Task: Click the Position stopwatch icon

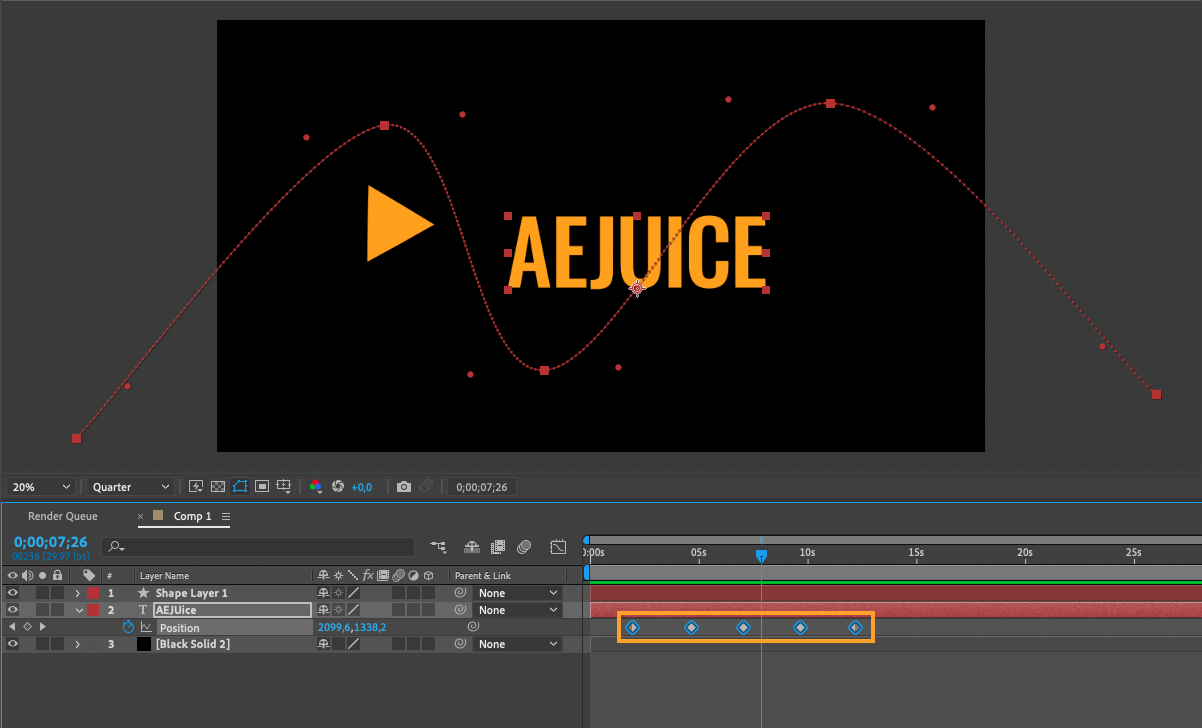Action: [x=128, y=628]
